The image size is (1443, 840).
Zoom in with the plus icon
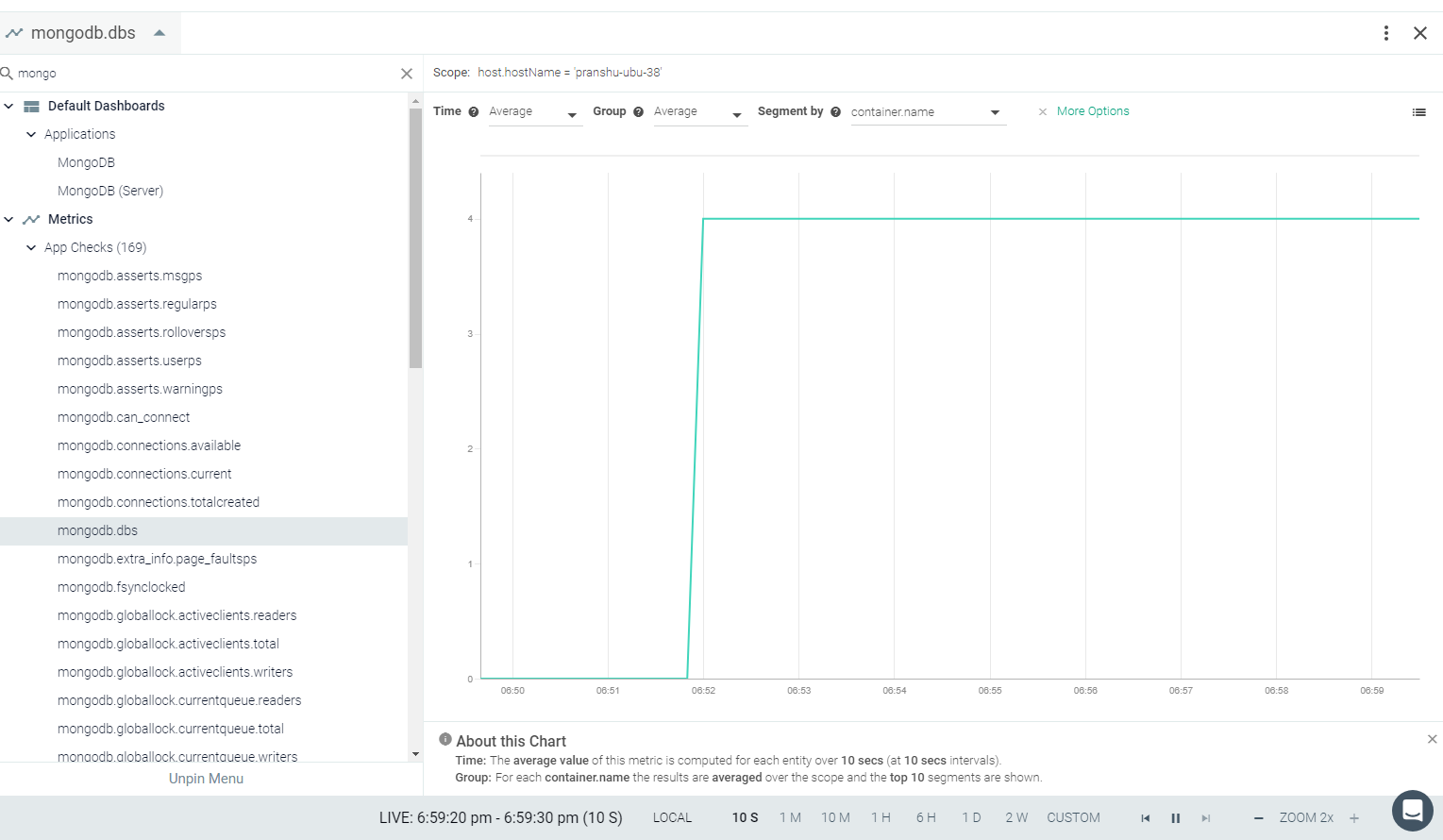click(x=1354, y=818)
